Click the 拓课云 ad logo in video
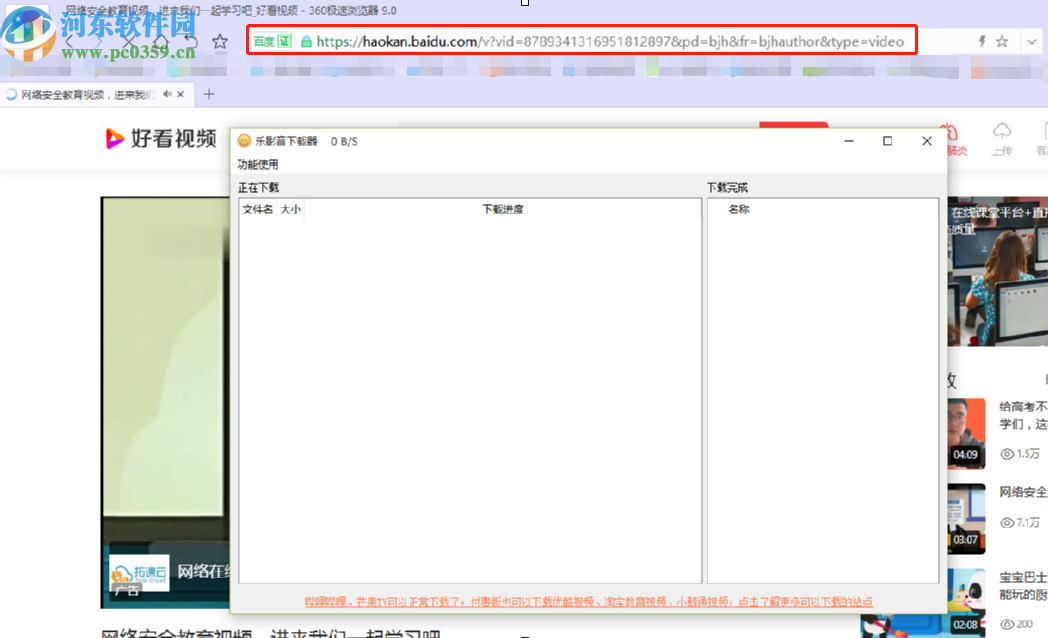Image resolution: width=1048 pixels, height=638 pixels. click(139, 573)
